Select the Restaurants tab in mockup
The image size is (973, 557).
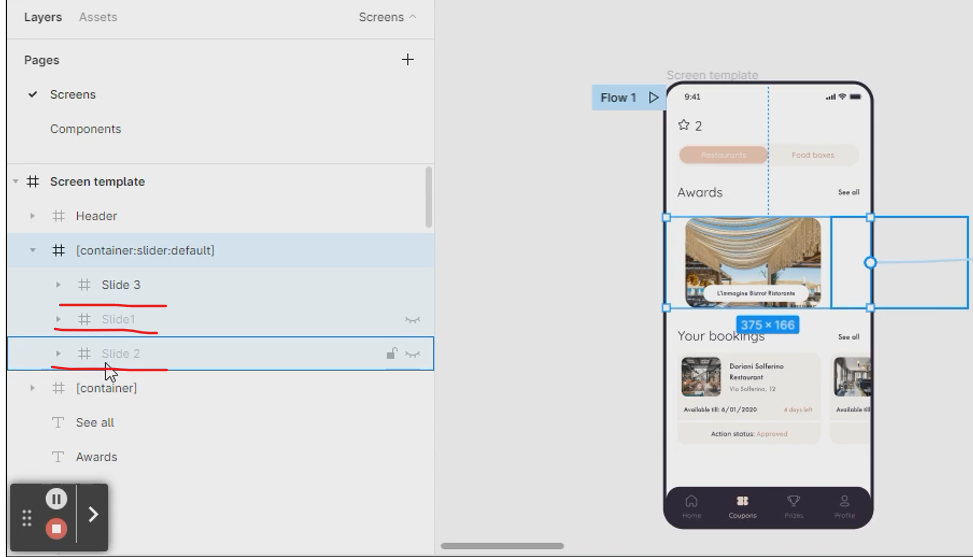[x=724, y=155]
